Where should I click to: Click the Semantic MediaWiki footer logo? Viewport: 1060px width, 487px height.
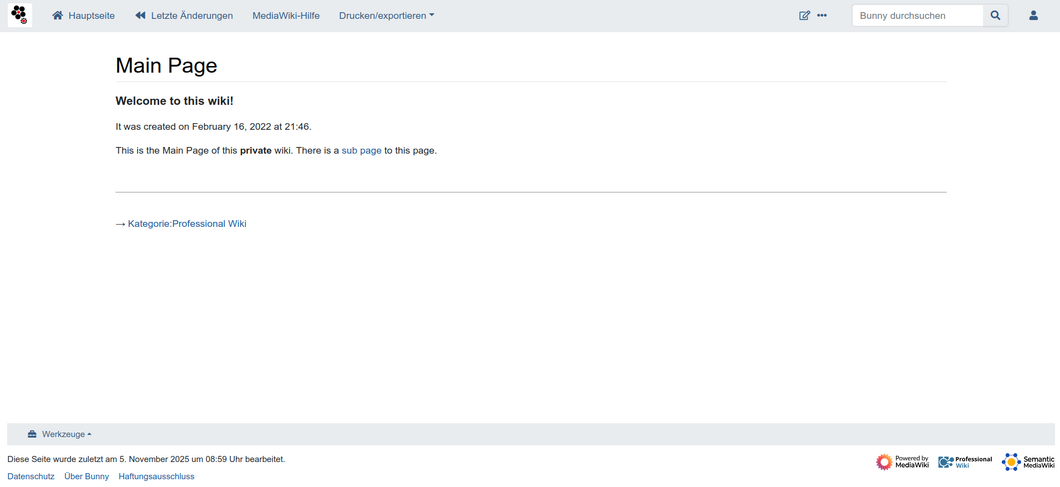tap(1028, 461)
